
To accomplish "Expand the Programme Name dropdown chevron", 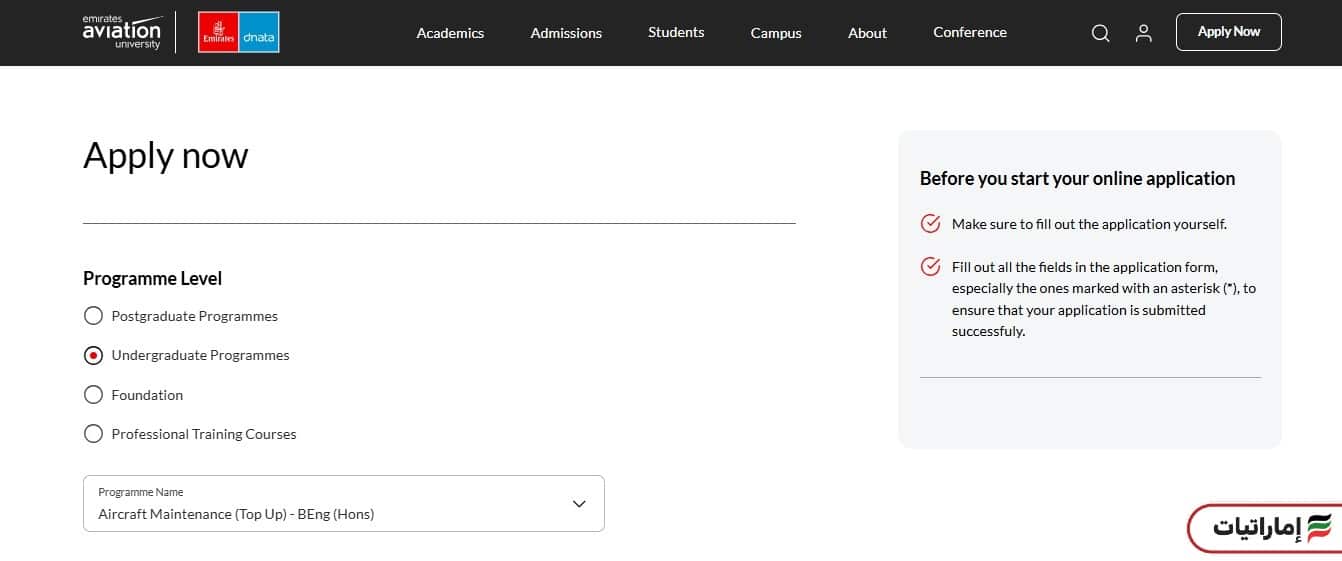I will (579, 504).
